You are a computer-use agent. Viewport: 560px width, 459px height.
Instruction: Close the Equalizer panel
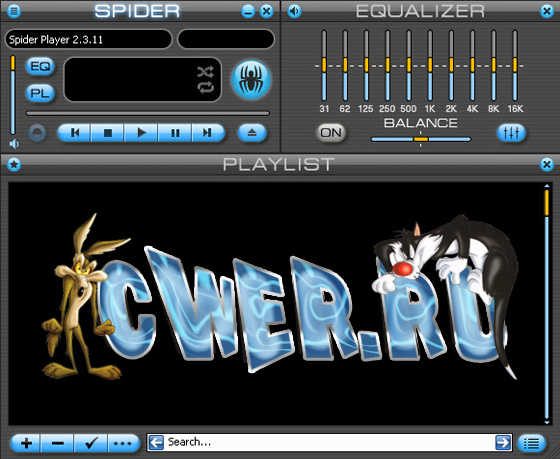click(547, 11)
